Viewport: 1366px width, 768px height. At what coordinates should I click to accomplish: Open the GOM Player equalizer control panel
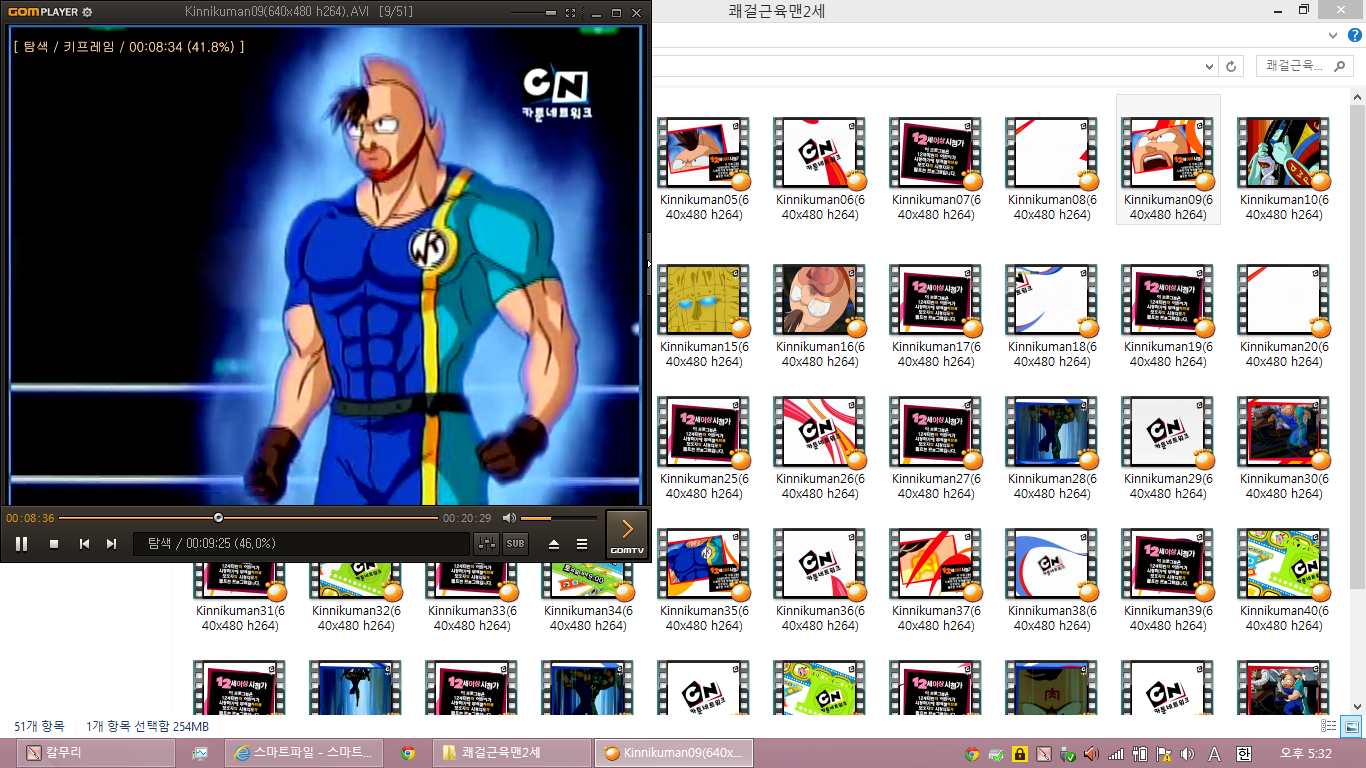click(487, 544)
